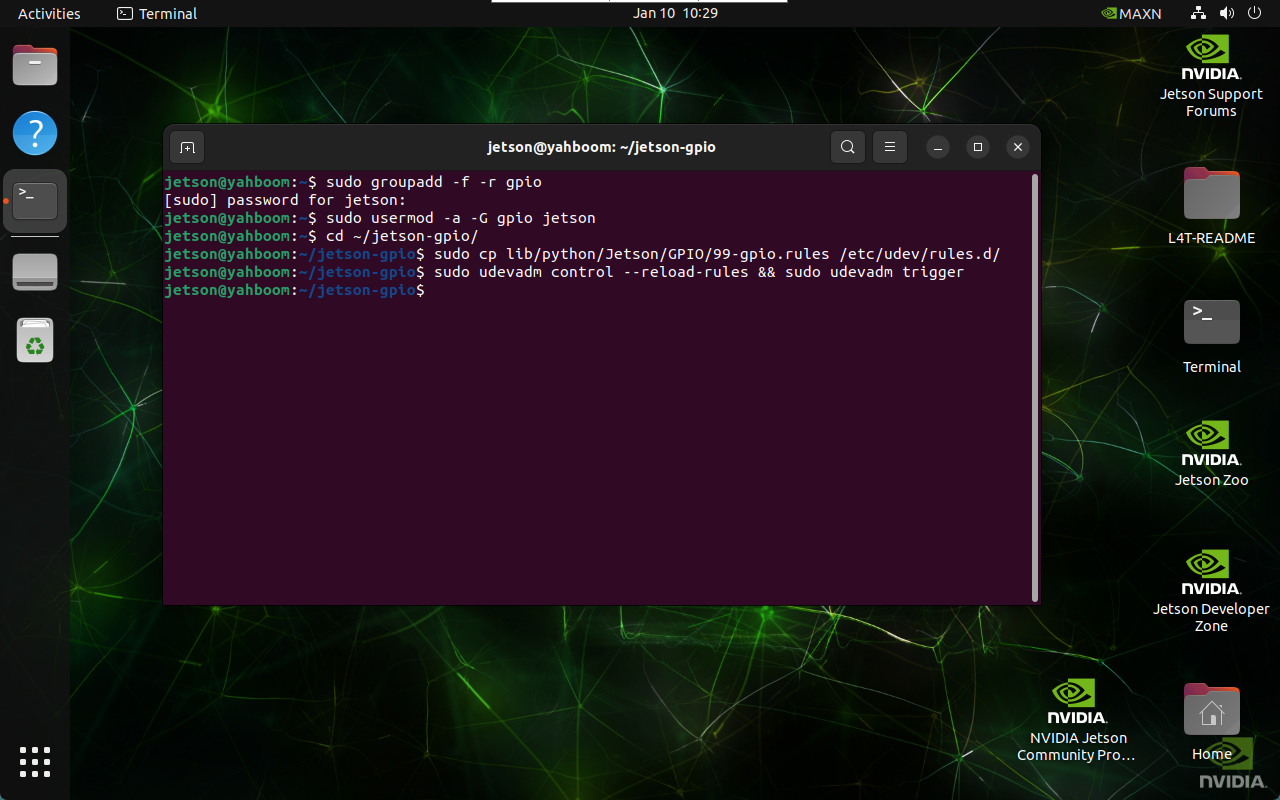Open Terminal app menu in top bar
The width and height of the screenshot is (1280, 800).
157,14
